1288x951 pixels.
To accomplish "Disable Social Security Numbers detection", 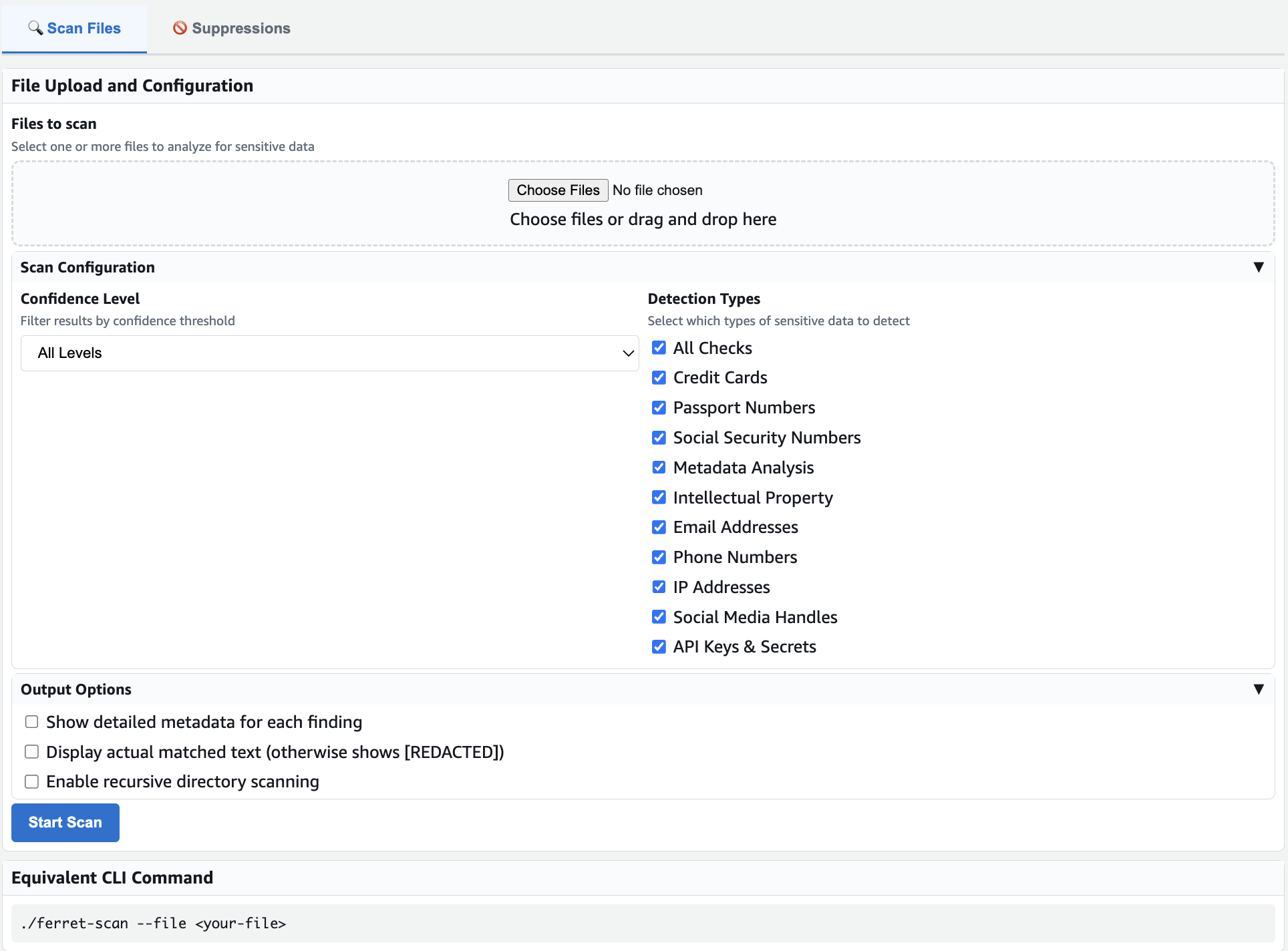I will pyautogui.click(x=659, y=437).
